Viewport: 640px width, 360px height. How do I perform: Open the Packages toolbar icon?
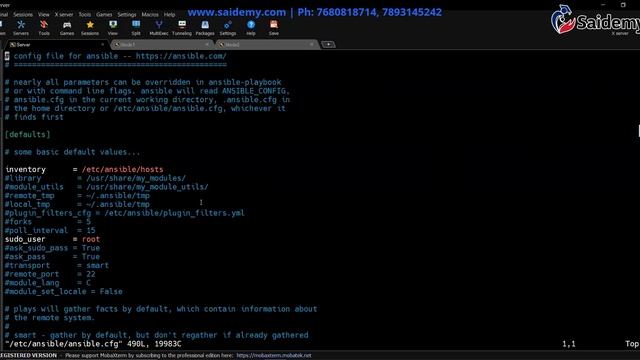tap(205, 28)
